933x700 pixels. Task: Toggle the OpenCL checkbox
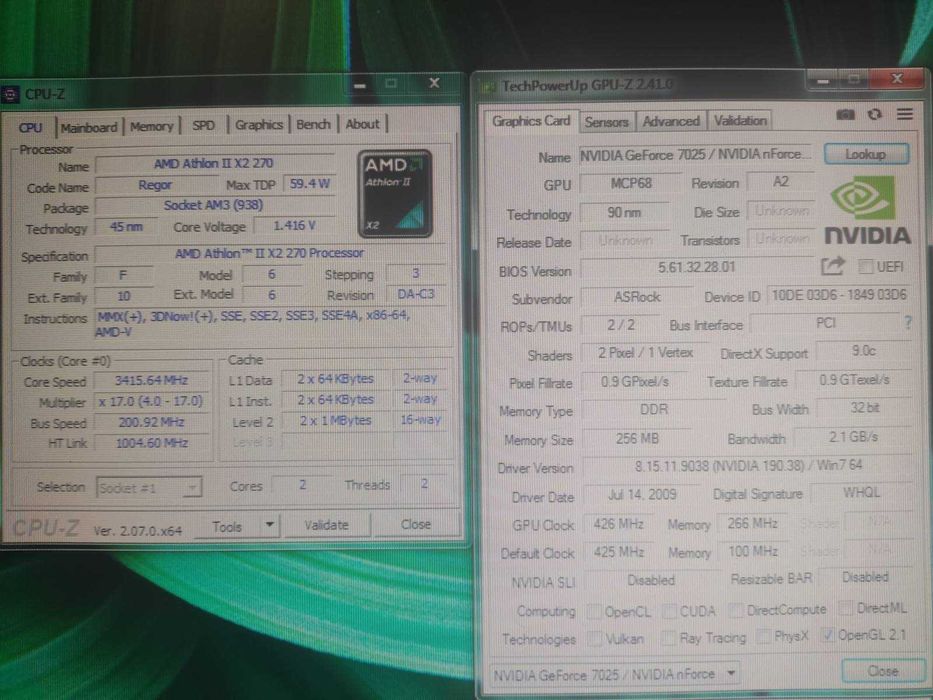click(593, 611)
